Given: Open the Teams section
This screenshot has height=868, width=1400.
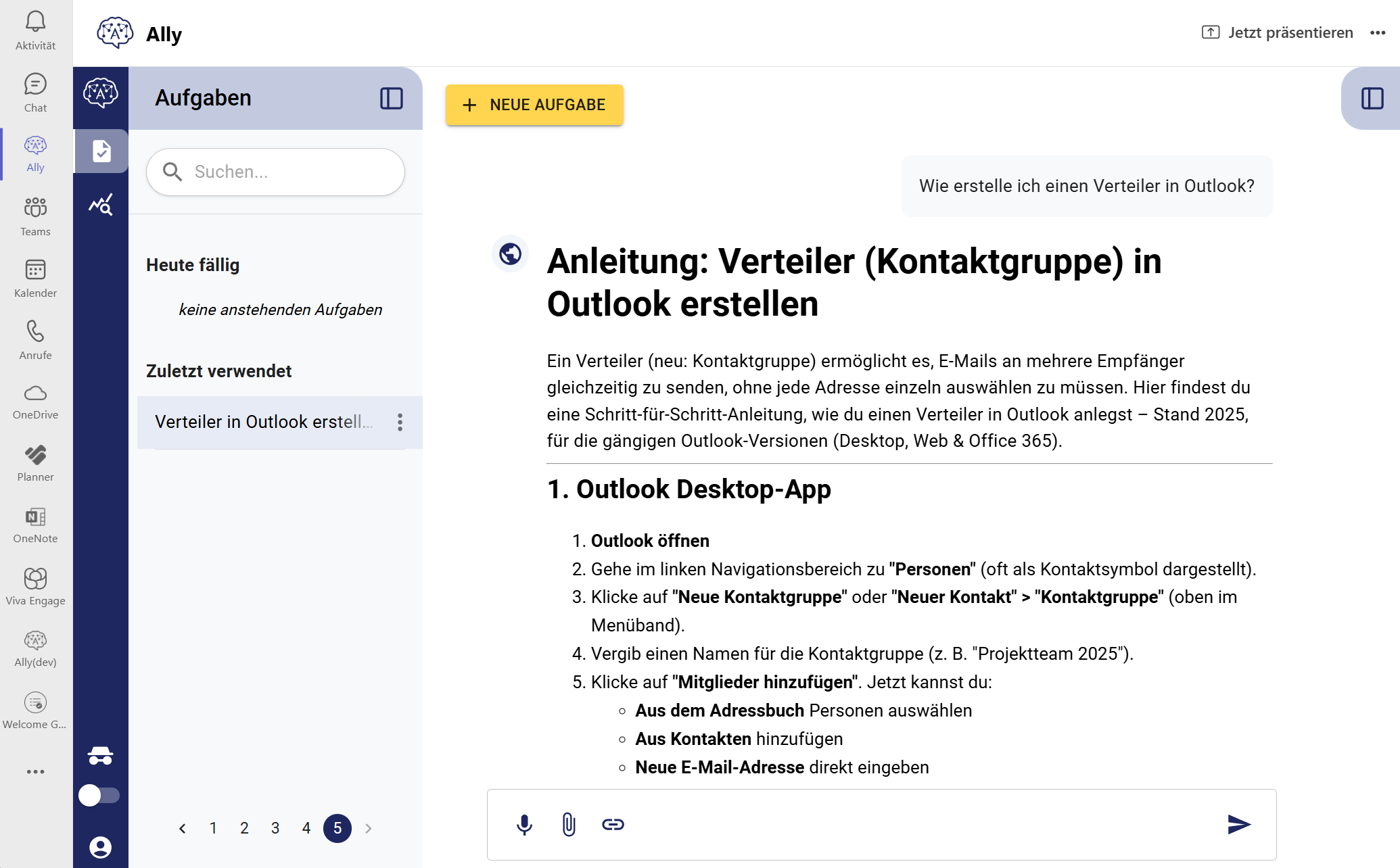Looking at the screenshot, I should click(x=35, y=216).
